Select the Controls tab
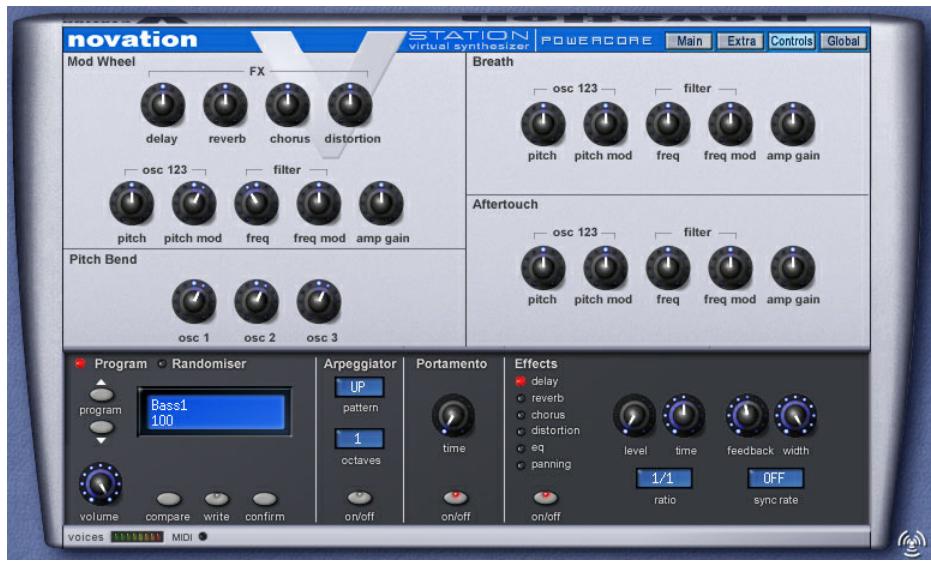This screenshot has width=931, height=562. tap(791, 41)
